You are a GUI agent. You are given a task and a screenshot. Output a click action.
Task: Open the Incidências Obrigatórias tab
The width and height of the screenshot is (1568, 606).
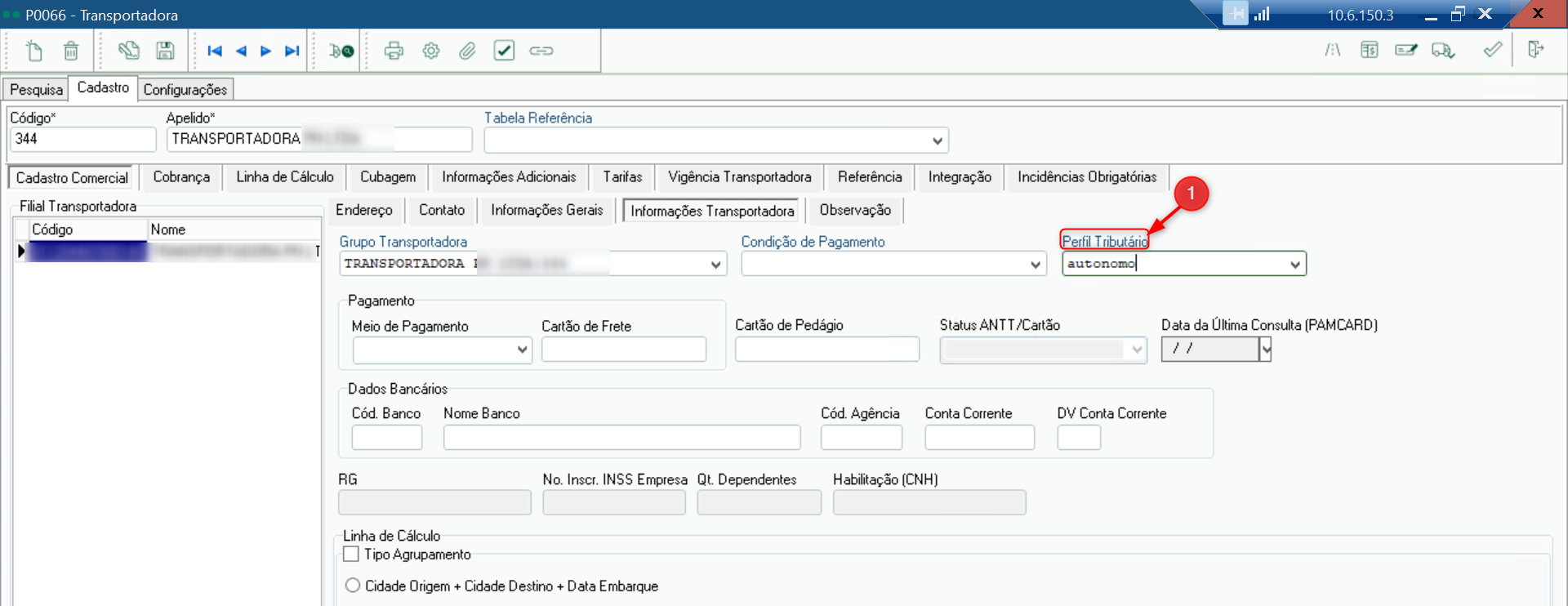click(1087, 176)
